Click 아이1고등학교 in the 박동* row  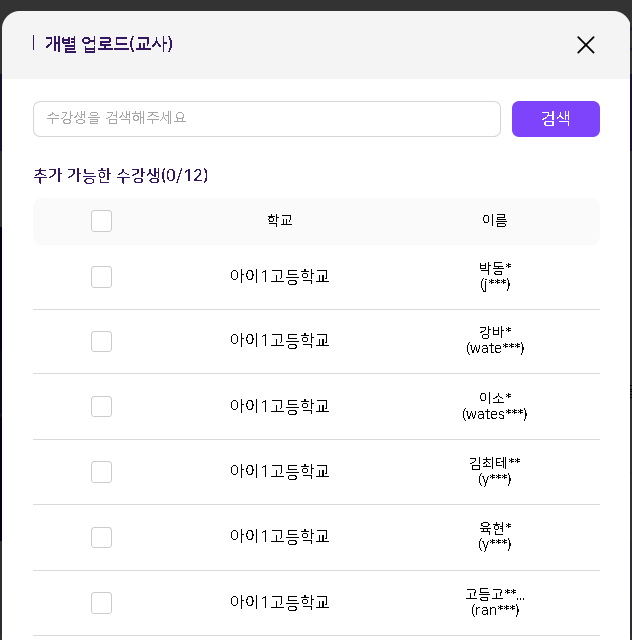280,276
